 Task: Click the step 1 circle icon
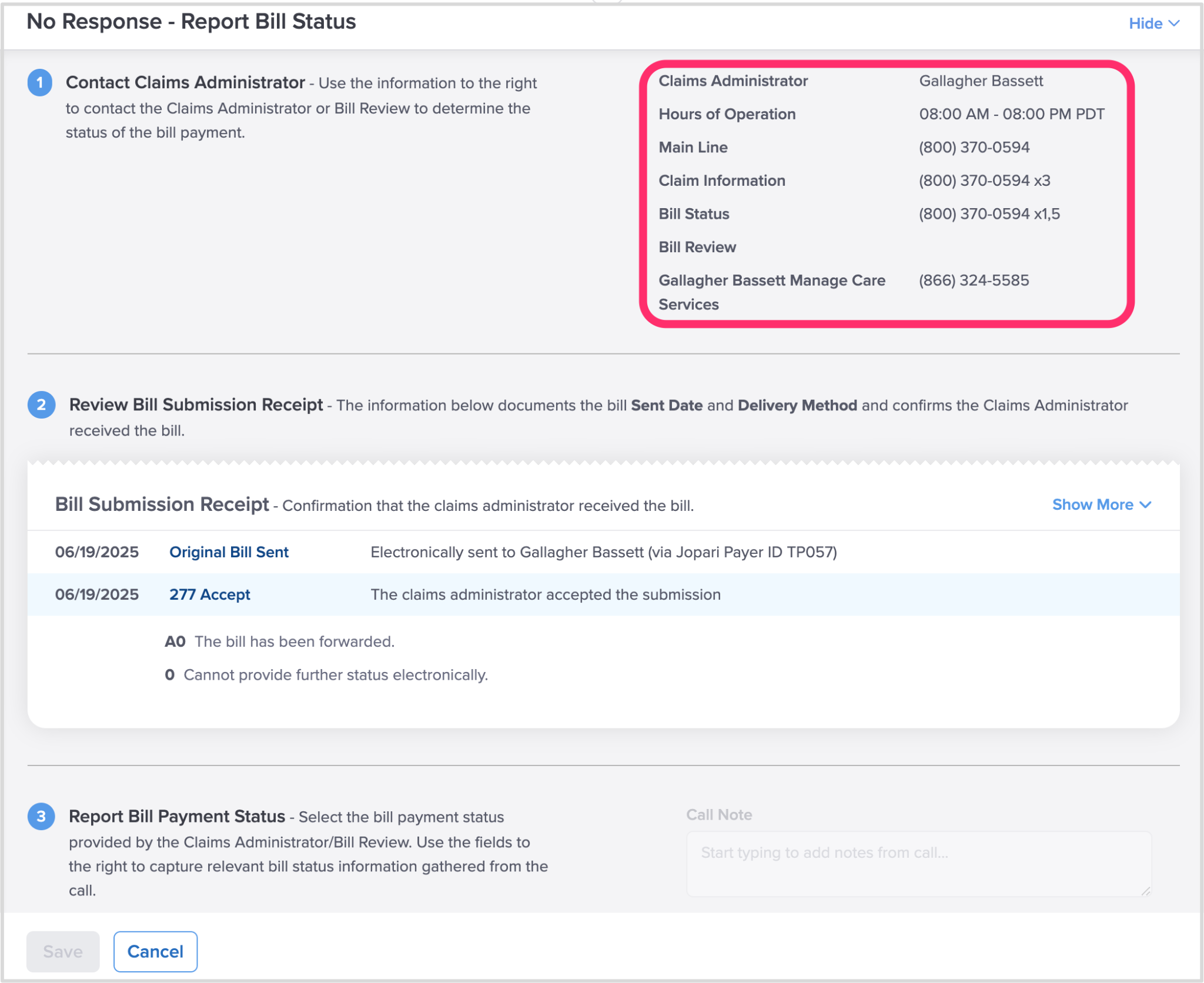(40, 83)
